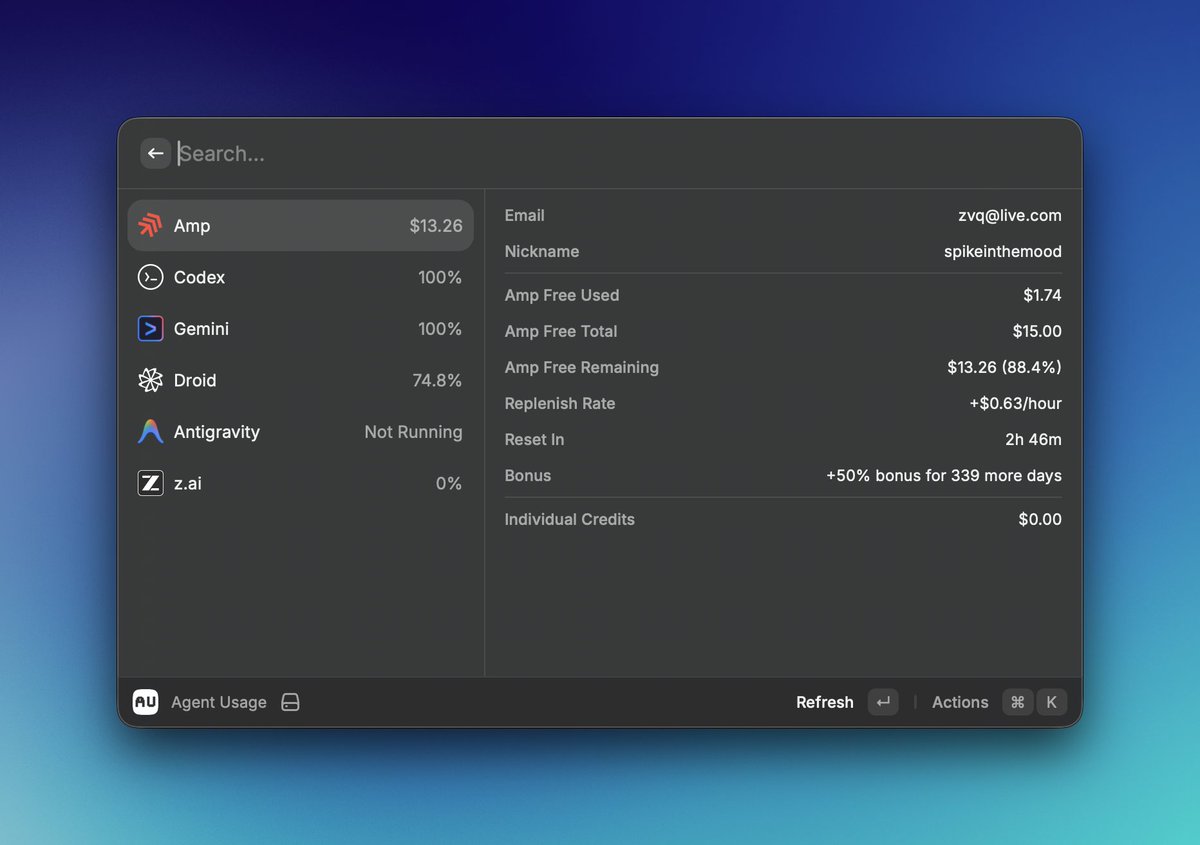Click the 100% value next to Codex

(440, 277)
